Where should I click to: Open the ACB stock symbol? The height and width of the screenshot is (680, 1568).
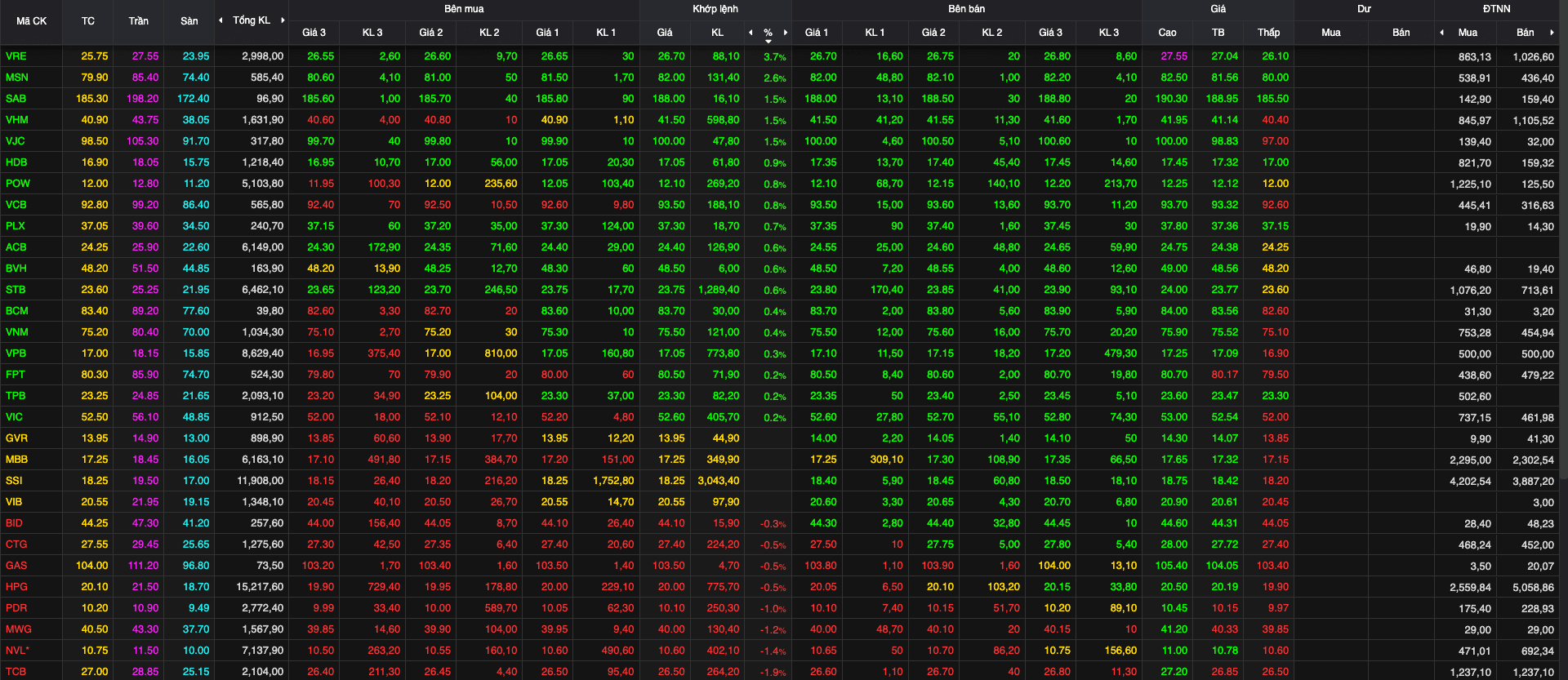click(x=16, y=247)
